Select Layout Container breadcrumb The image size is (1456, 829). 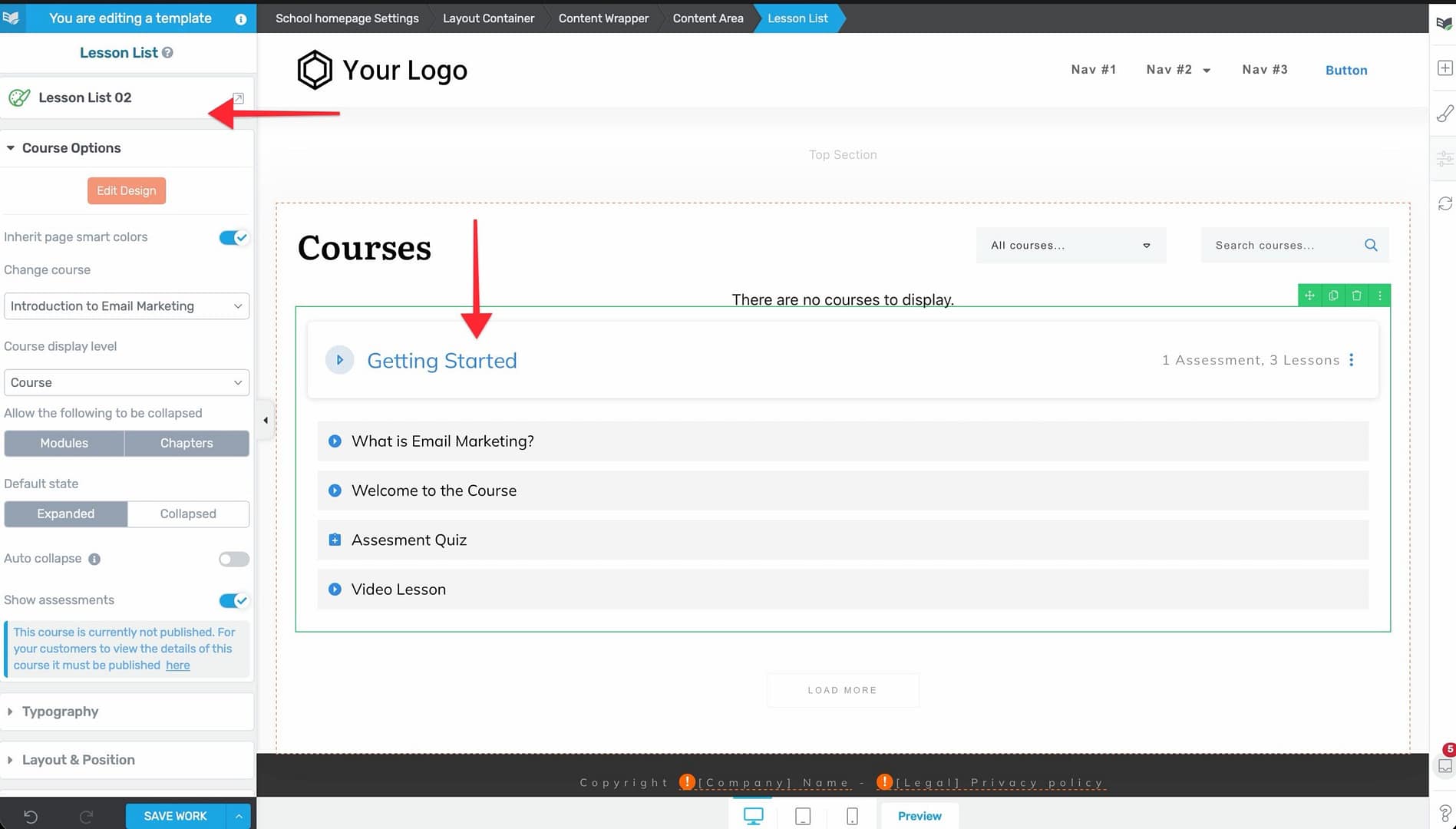pyautogui.click(x=488, y=18)
